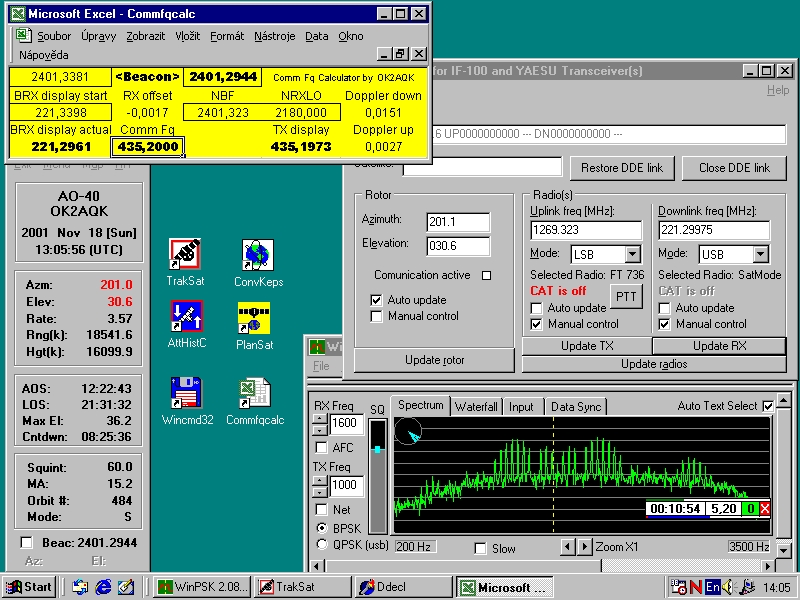Click the phase vector circle in WinPSK spectrum
The height and width of the screenshot is (600, 800).
click(x=408, y=431)
